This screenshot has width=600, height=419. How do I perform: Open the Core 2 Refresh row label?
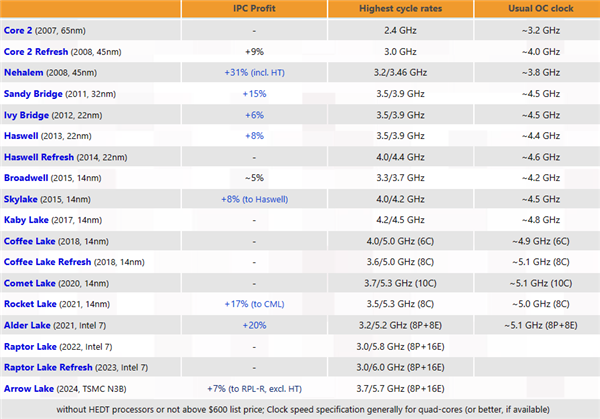tap(35, 50)
